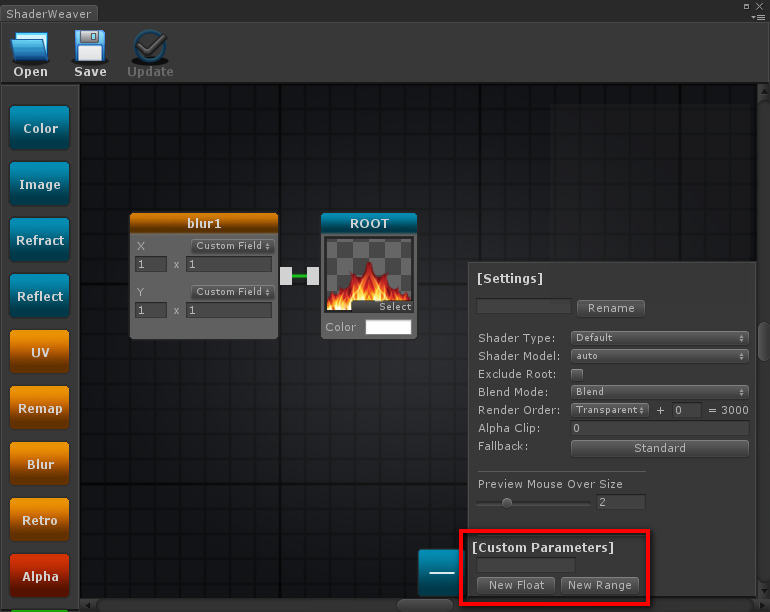The width and height of the screenshot is (770, 612).
Task: Click the New Range button
Action: [x=600, y=585]
